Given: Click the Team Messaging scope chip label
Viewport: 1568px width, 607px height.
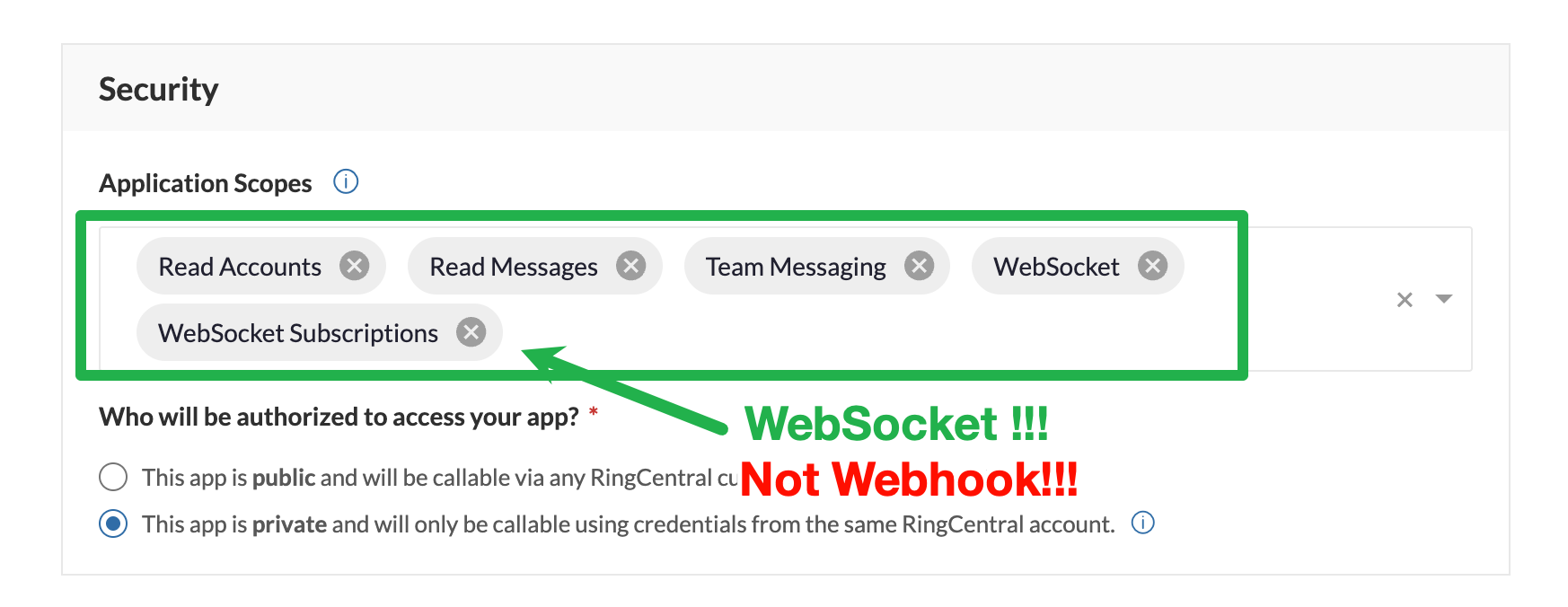Looking at the screenshot, I should (x=795, y=267).
